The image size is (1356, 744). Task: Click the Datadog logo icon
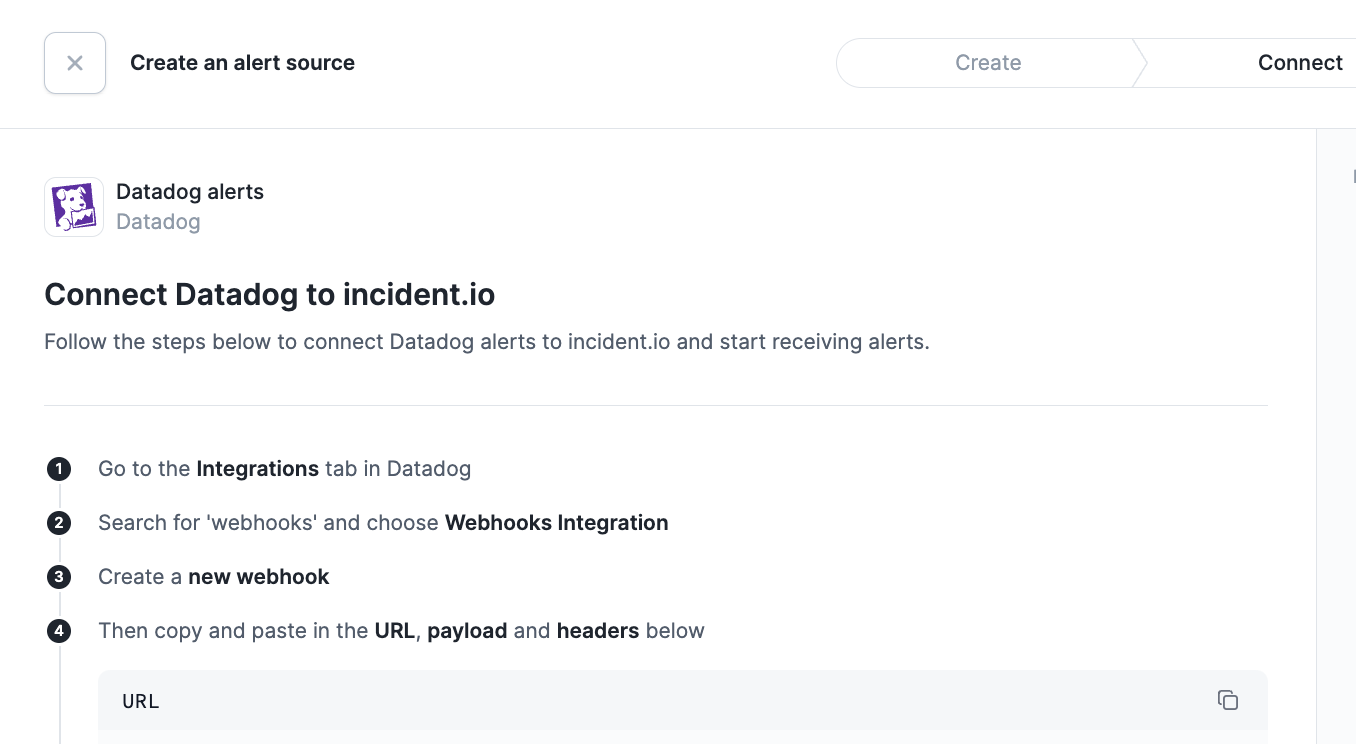[x=74, y=207]
